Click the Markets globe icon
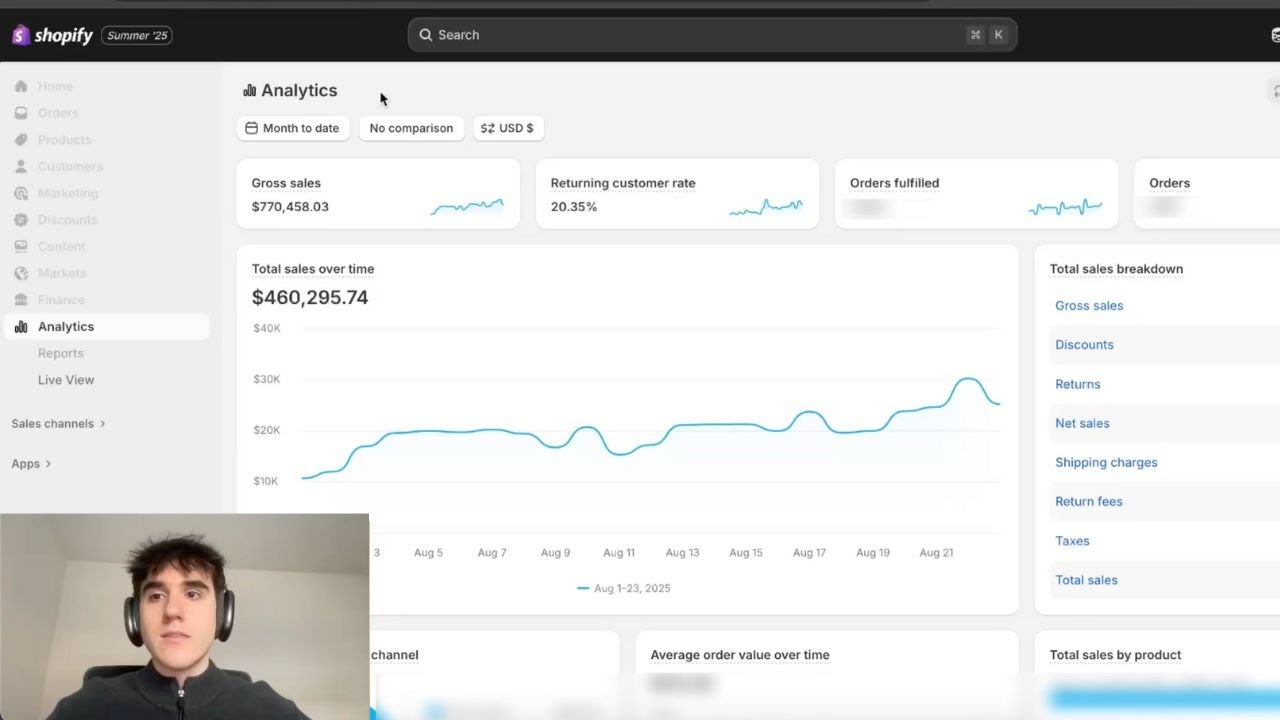 [x=21, y=273]
